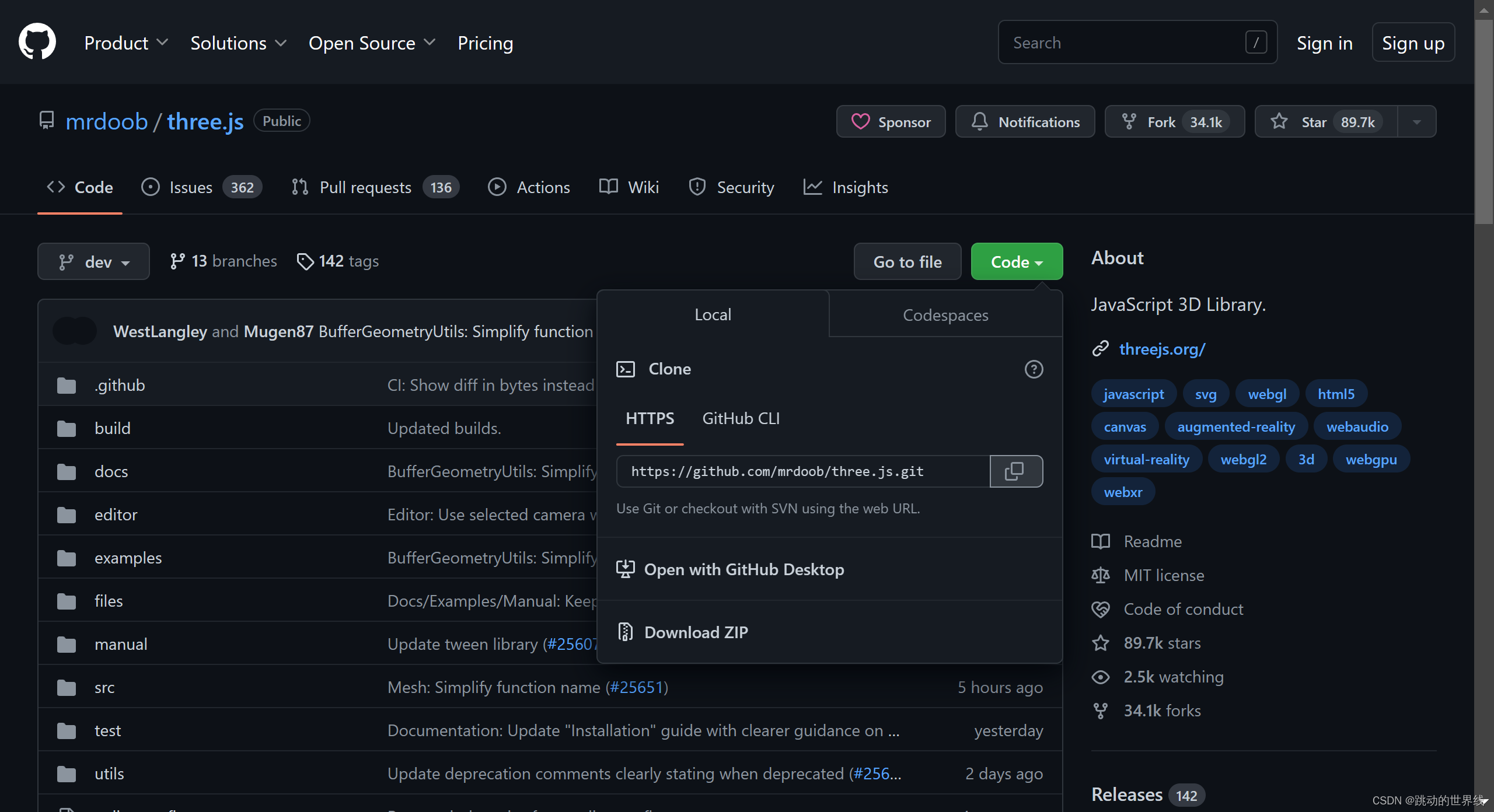Click the Code of conduct heart icon
This screenshot has width=1494, height=812.
click(x=1100, y=609)
